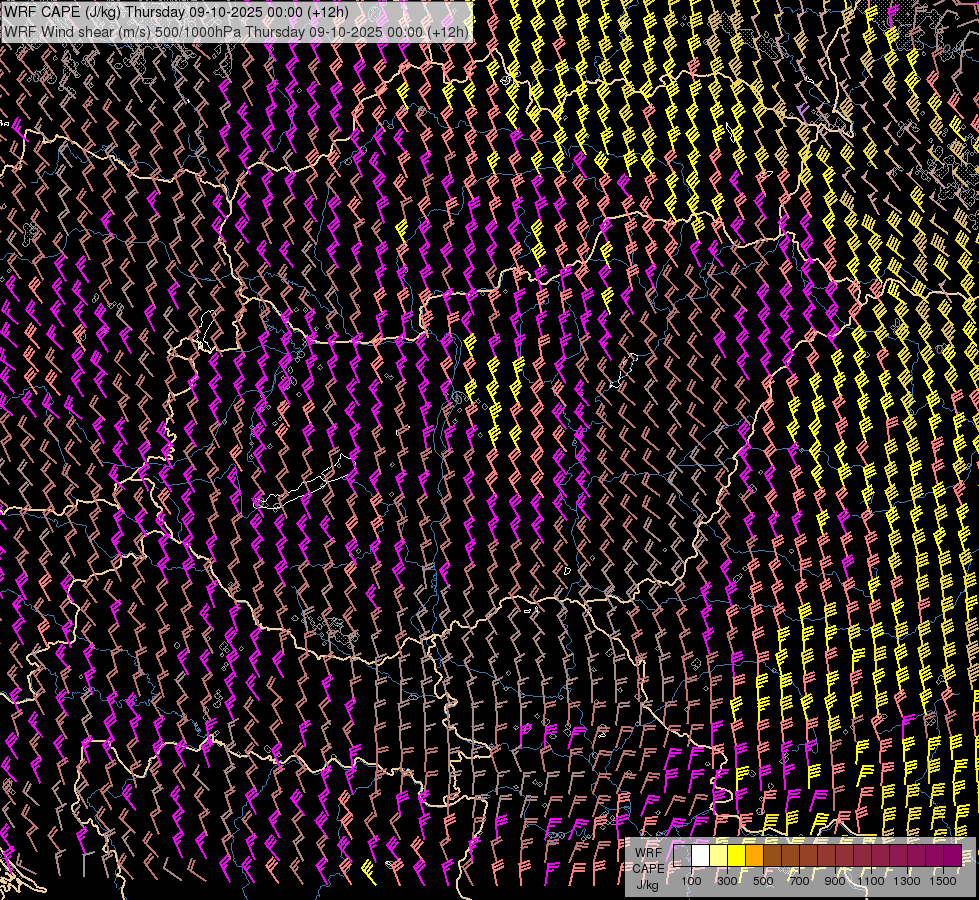
Task: Select the 900 label under the color bar
Action: [835, 882]
